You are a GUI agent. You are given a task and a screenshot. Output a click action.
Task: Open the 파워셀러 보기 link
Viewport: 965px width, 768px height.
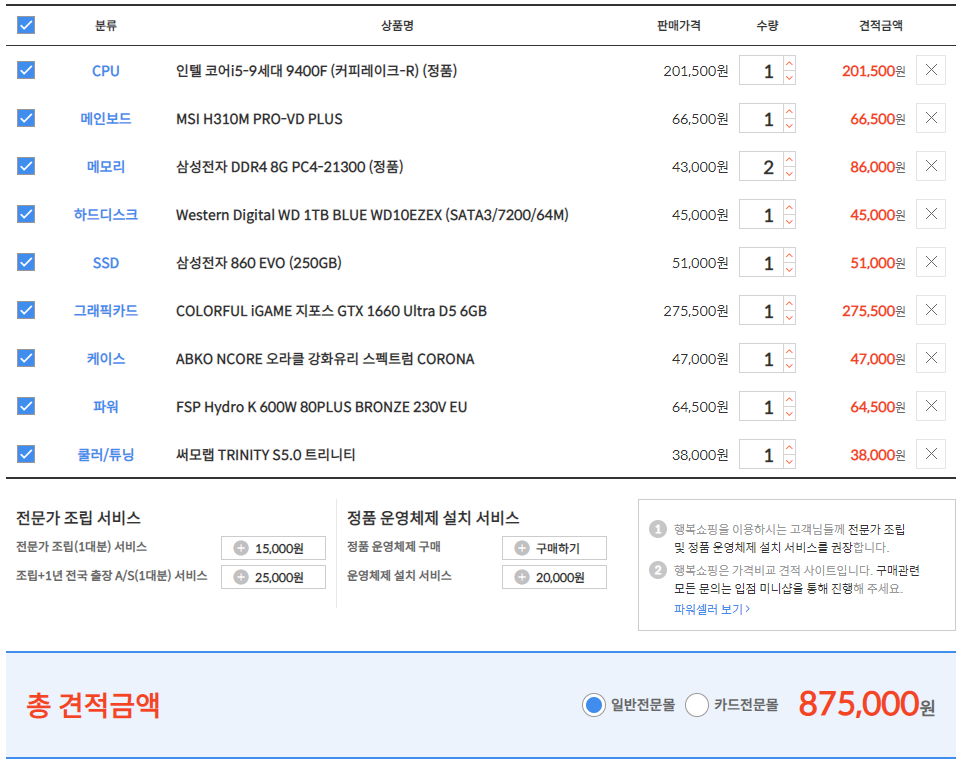(711, 609)
